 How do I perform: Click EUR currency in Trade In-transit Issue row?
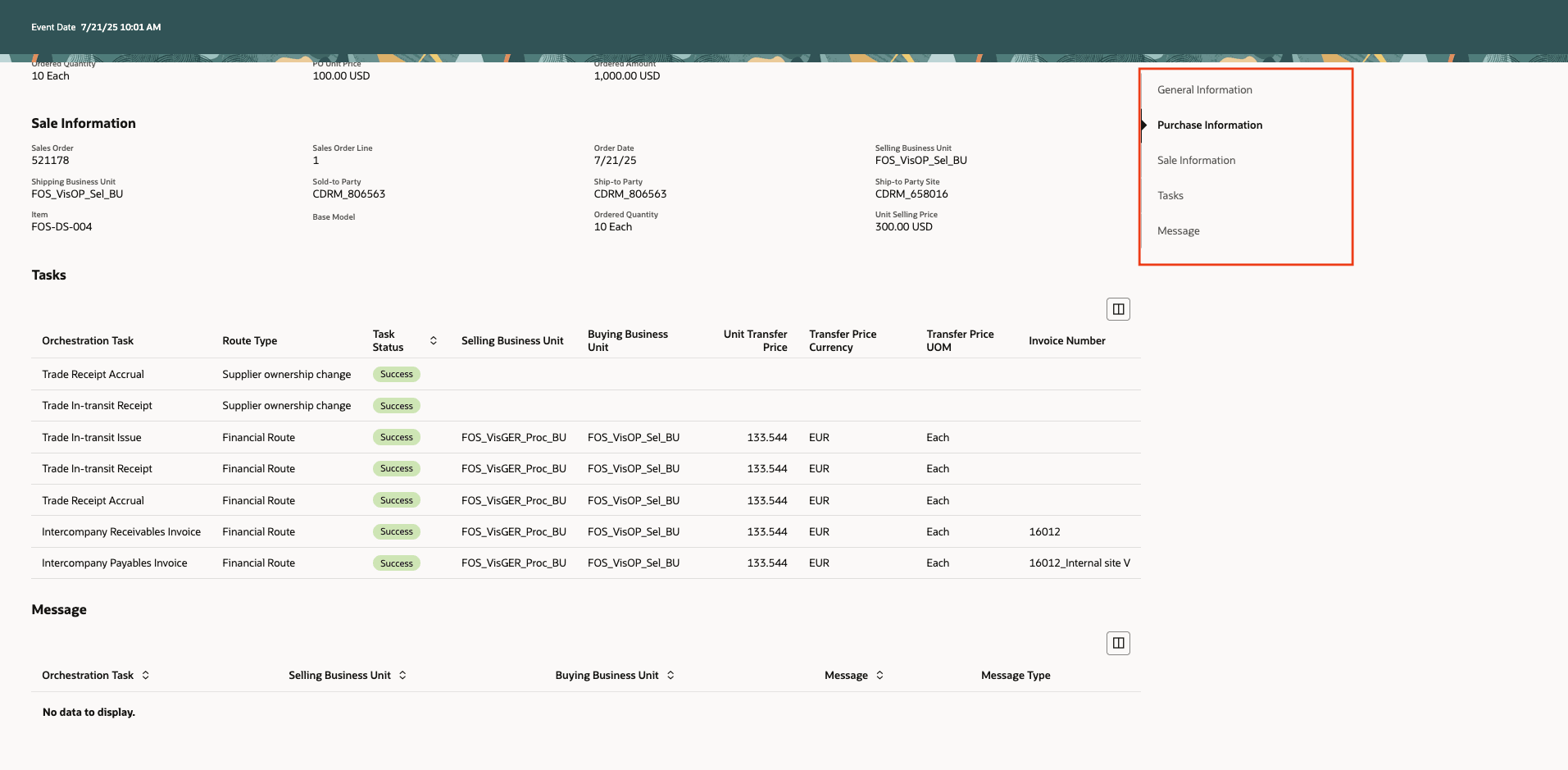tap(819, 438)
